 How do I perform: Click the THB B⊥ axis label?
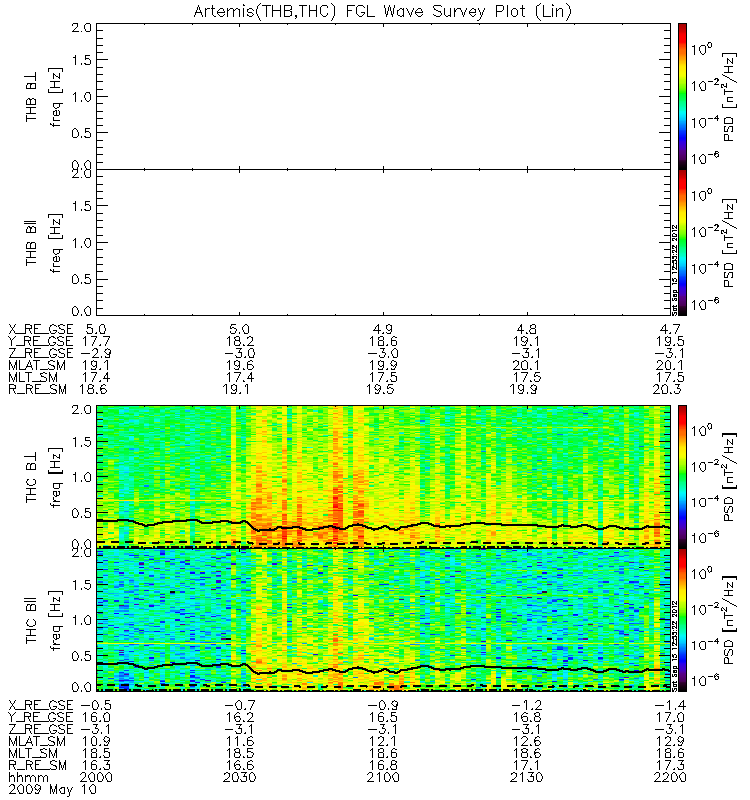[x=32, y=97]
